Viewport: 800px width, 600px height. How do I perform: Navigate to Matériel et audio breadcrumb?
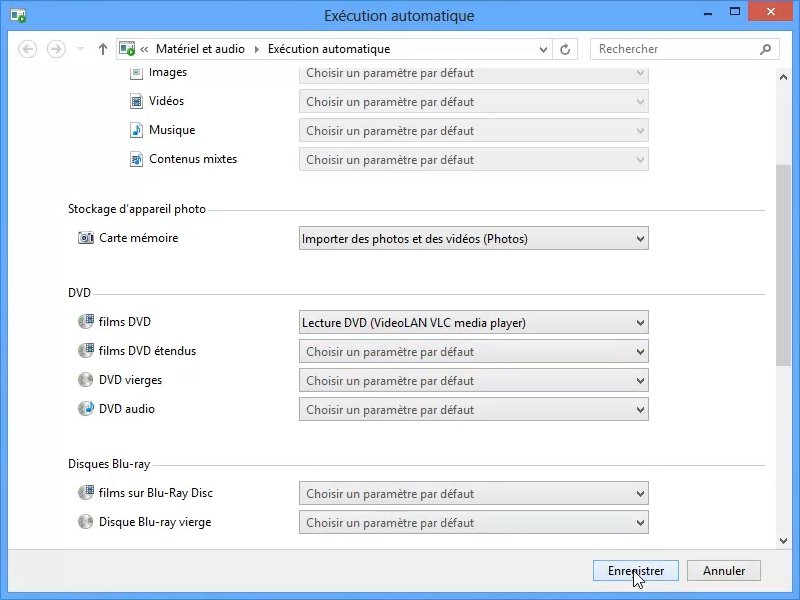[x=201, y=49]
